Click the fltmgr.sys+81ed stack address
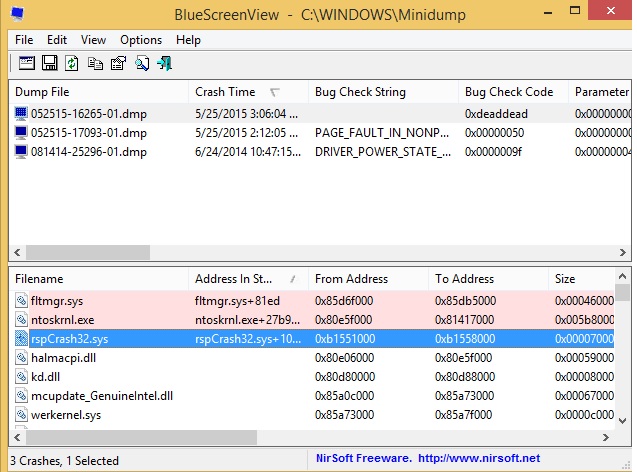This screenshot has height=472, width=637. [237, 301]
